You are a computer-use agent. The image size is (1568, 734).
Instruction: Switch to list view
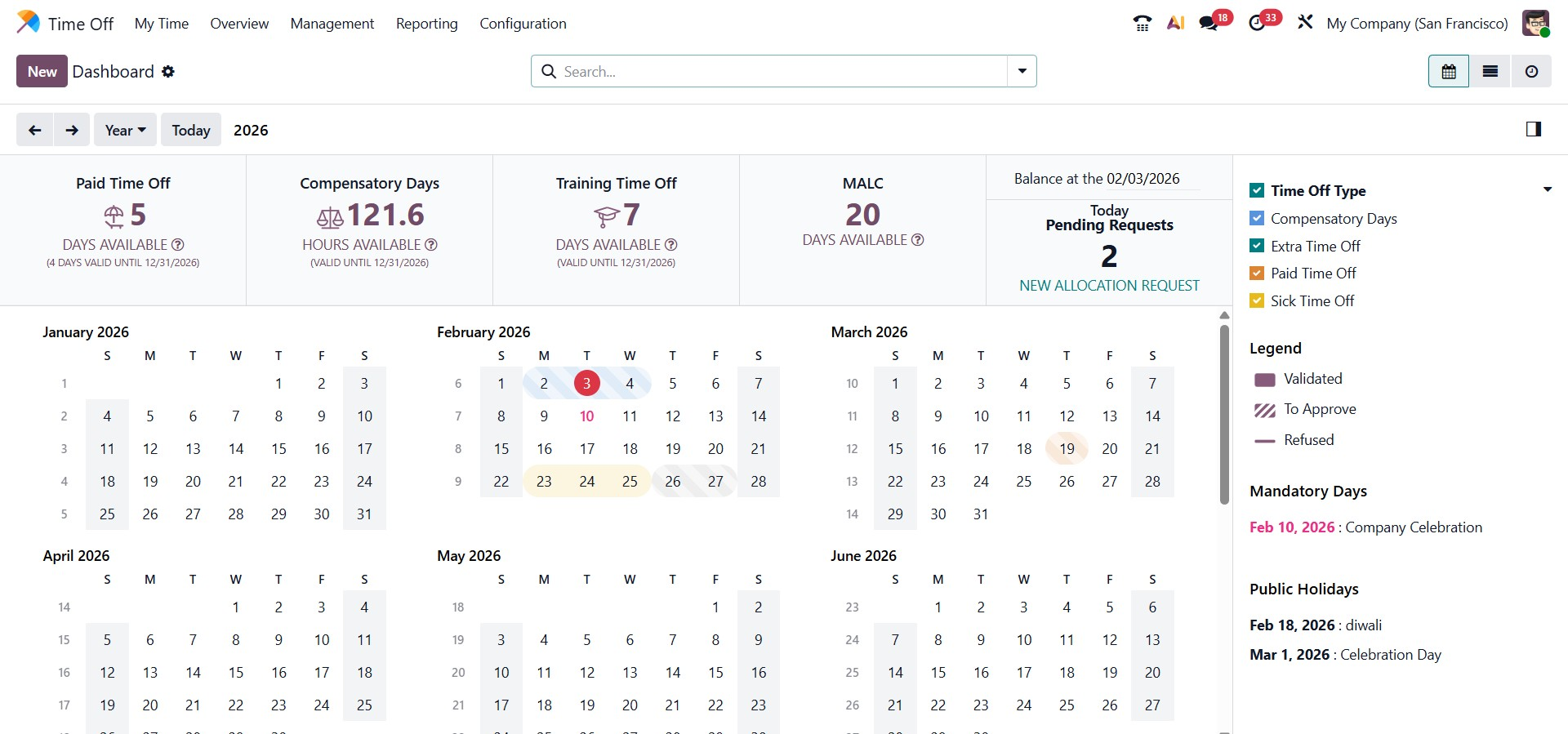coord(1490,72)
